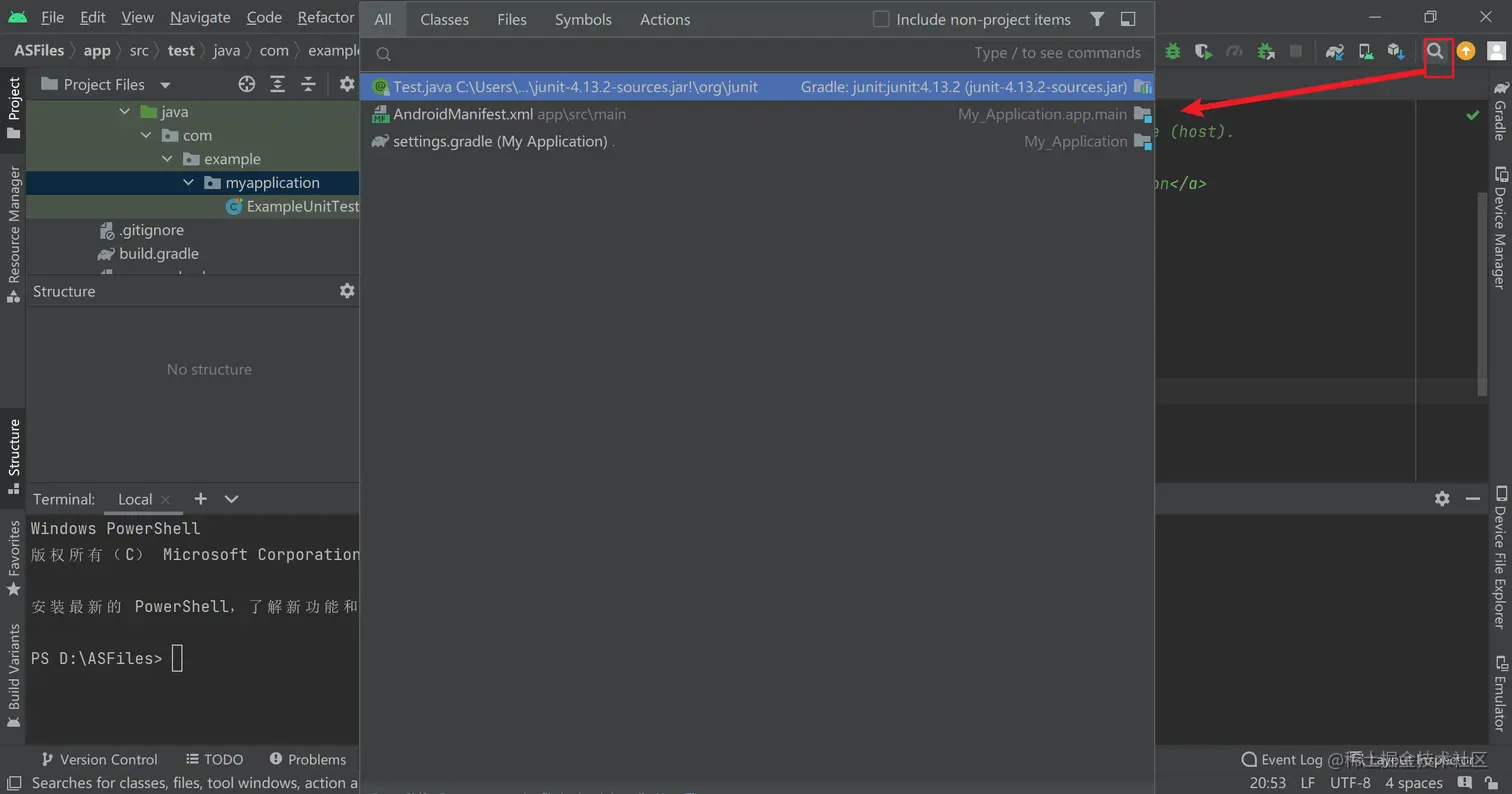Open the AVD Device Manager toolbar icon

[1365, 51]
